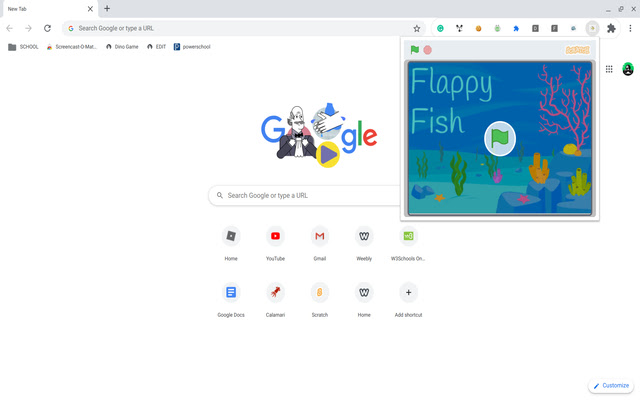
Task: Start Flappy Fish with center flag button
Action: [x=500, y=139]
